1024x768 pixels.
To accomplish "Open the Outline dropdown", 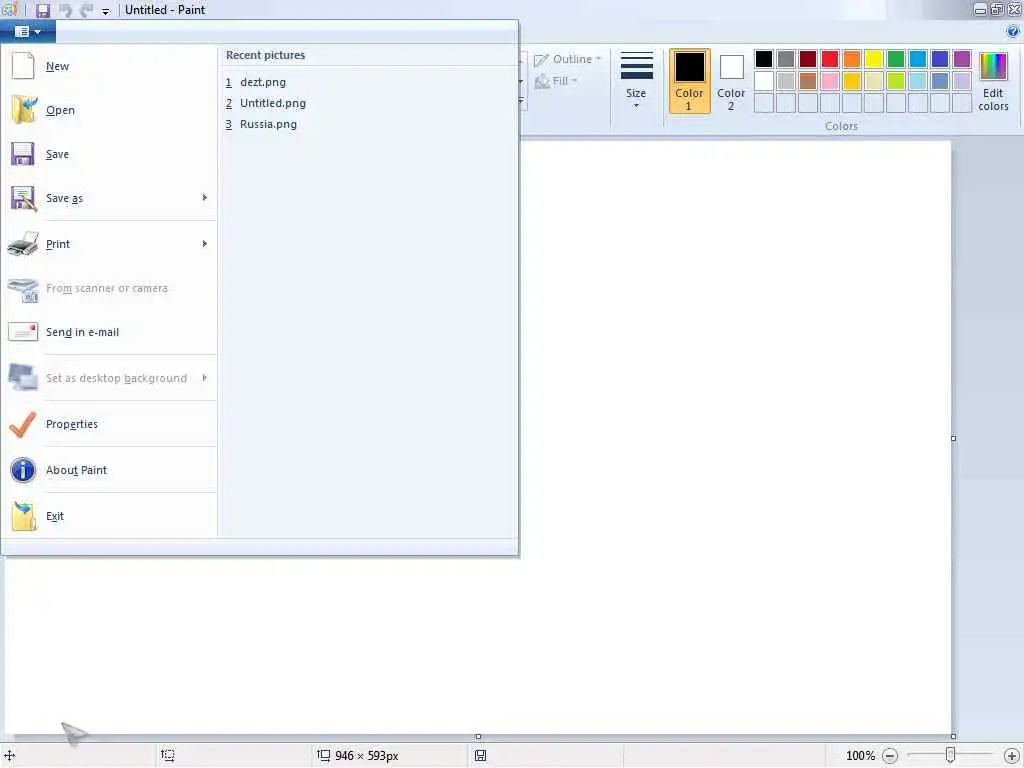I will click(568, 59).
